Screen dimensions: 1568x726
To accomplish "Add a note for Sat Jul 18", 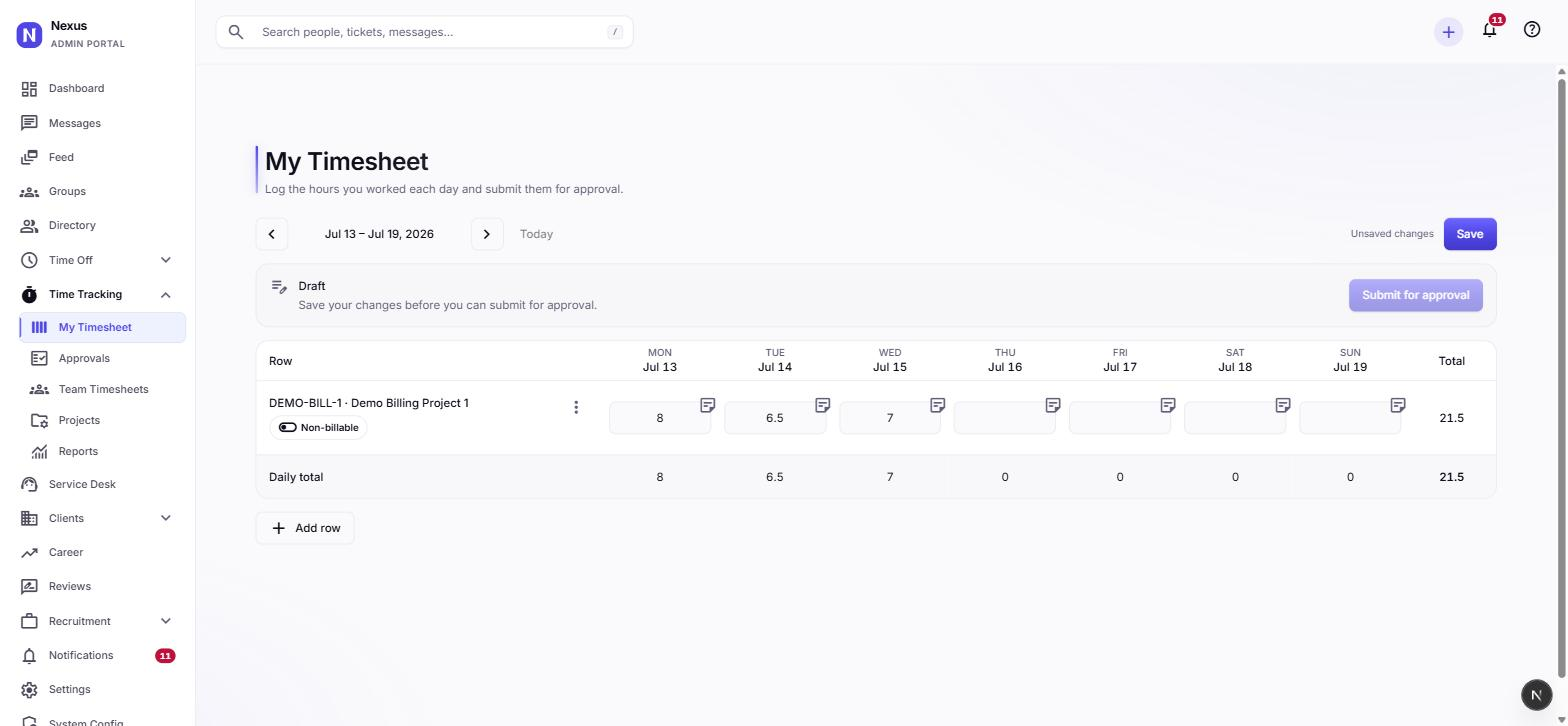I will [x=1282, y=405].
